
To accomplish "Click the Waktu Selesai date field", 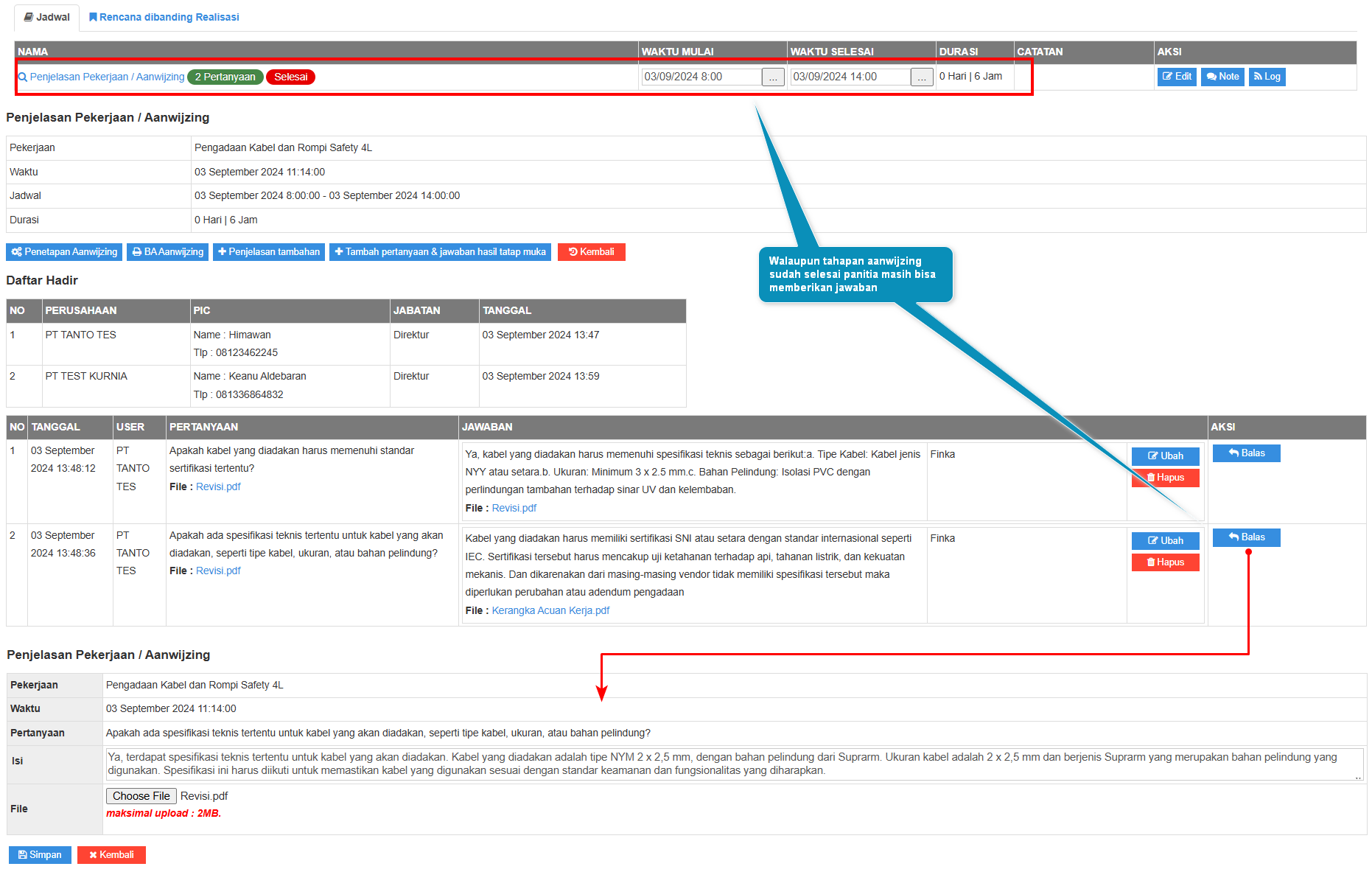I will click(850, 77).
